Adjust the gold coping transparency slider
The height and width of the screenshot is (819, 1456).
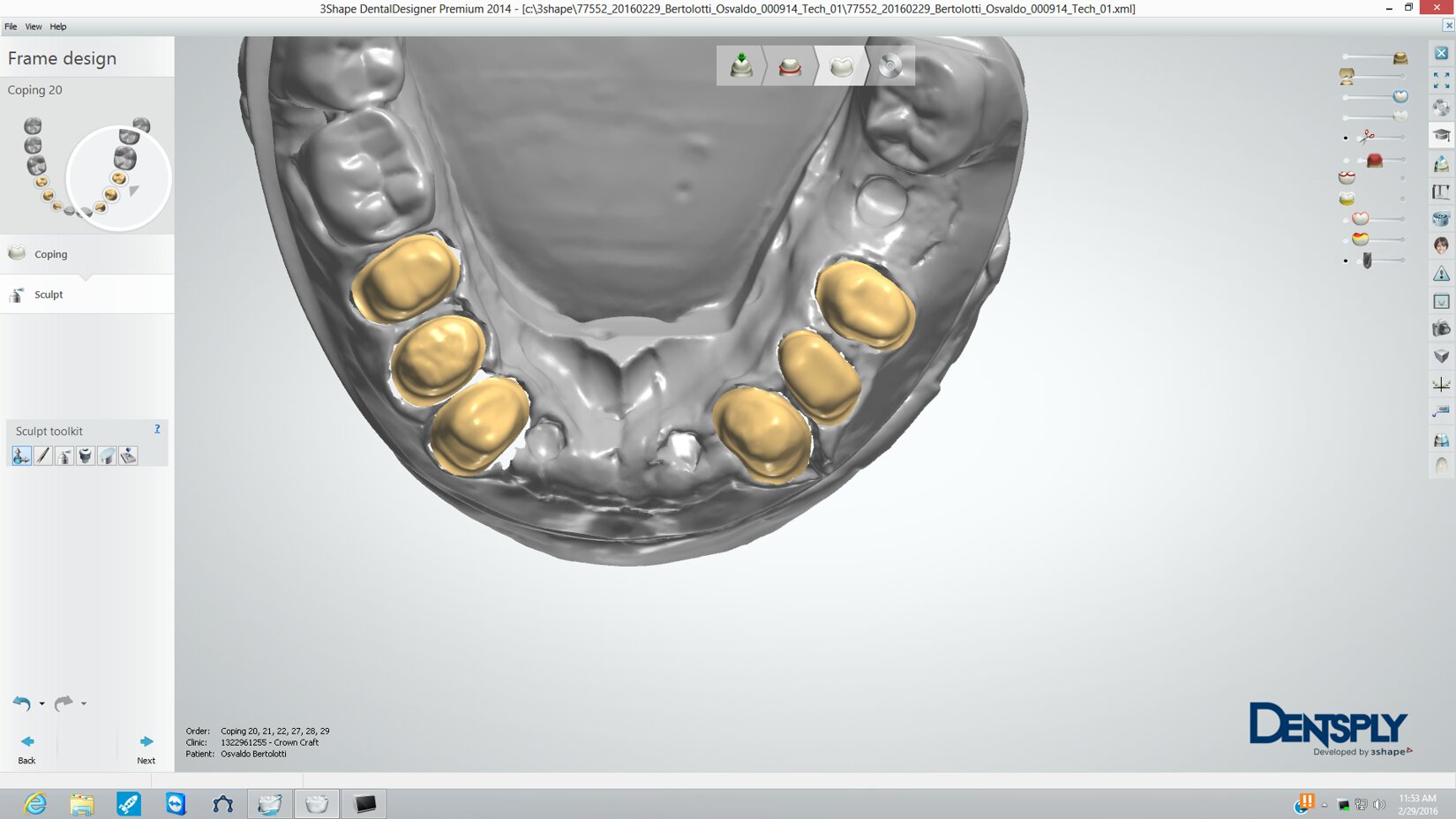[1400, 58]
